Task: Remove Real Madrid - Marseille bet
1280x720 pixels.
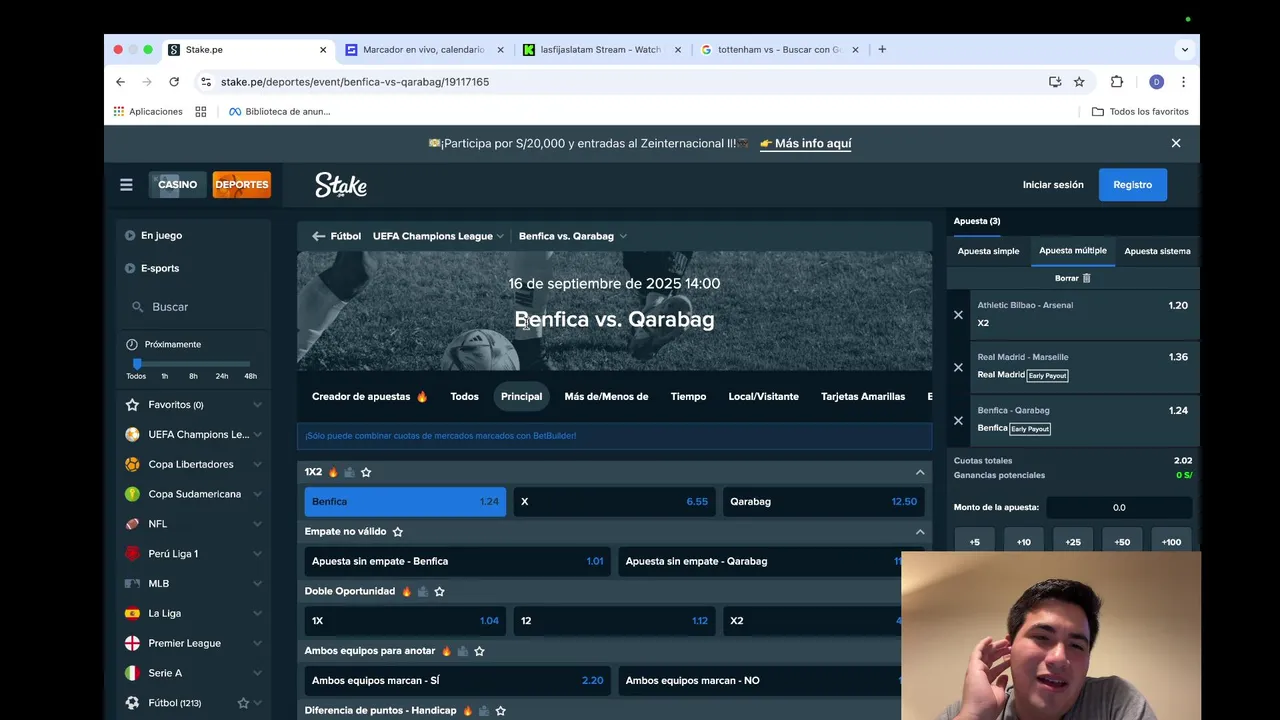Action: click(x=958, y=367)
